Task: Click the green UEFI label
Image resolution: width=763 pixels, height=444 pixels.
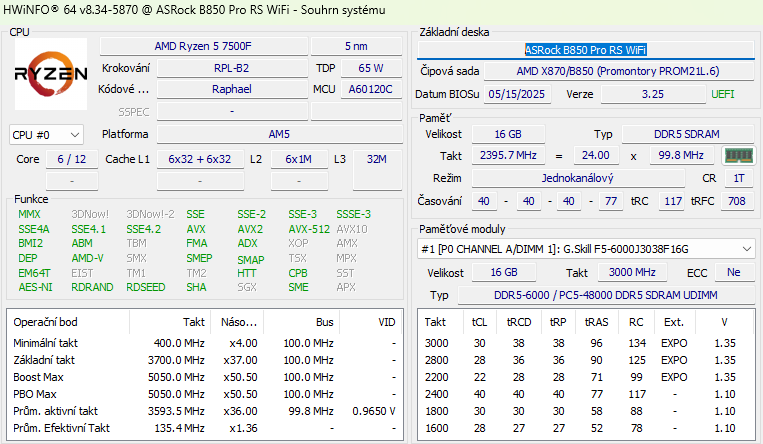Action: (723, 94)
